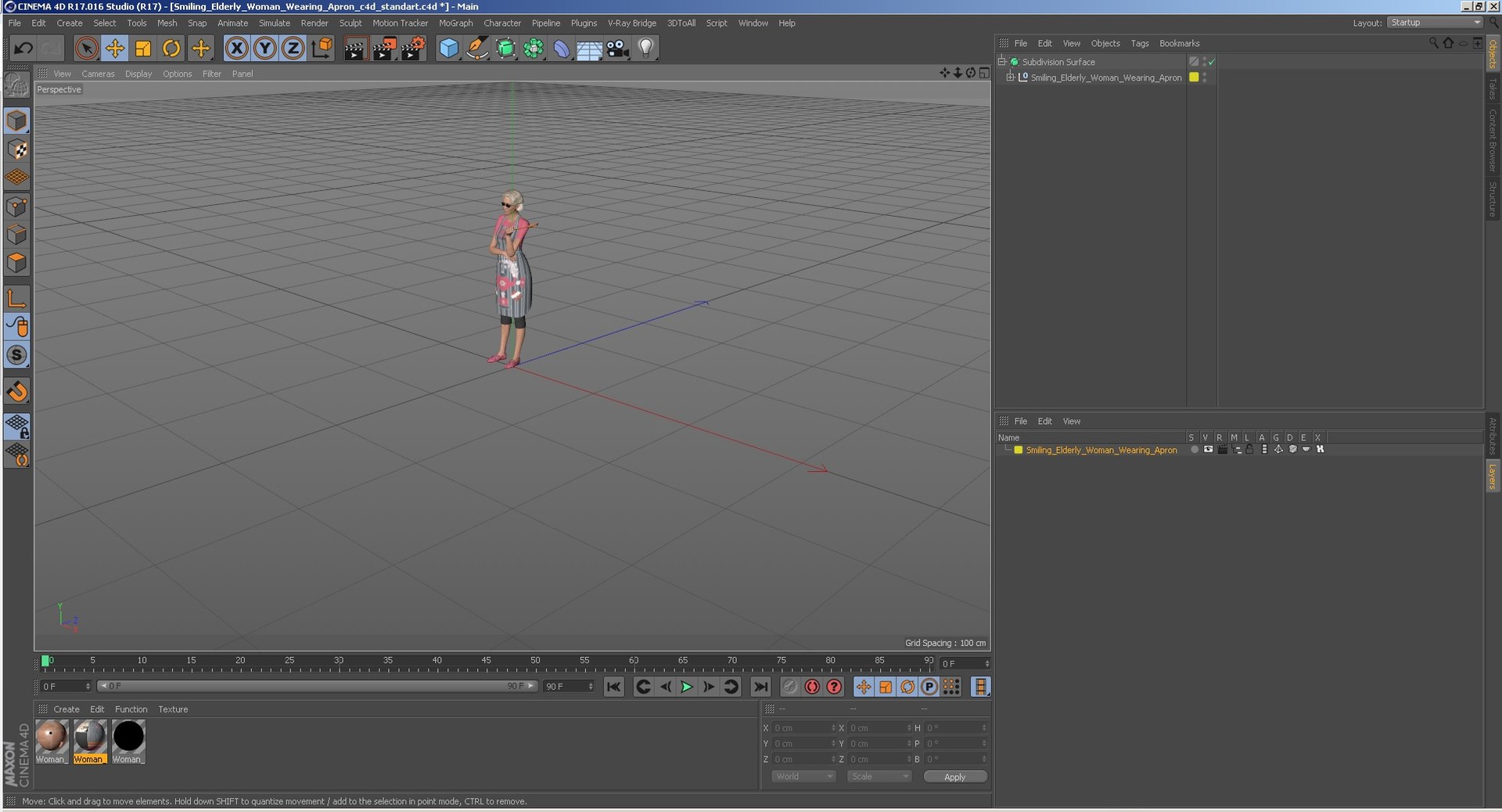Activate the Move tool

tap(115, 49)
